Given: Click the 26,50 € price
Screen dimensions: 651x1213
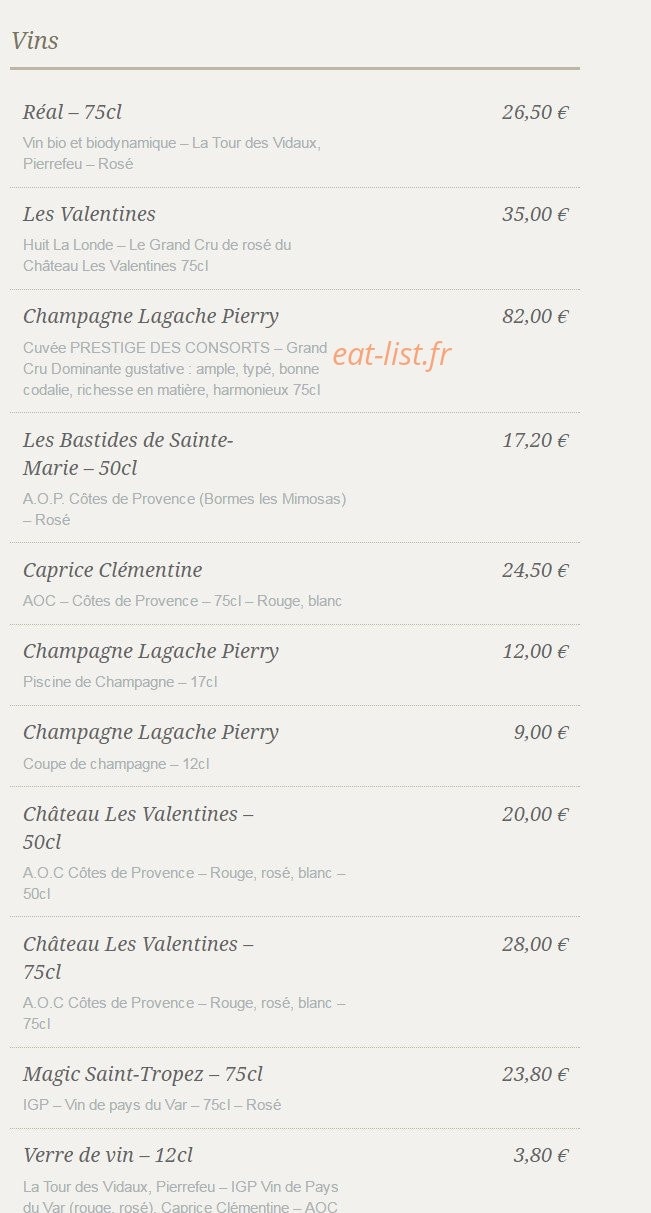Looking at the screenshot, I should pyautogui.click(x=535, y=112).
